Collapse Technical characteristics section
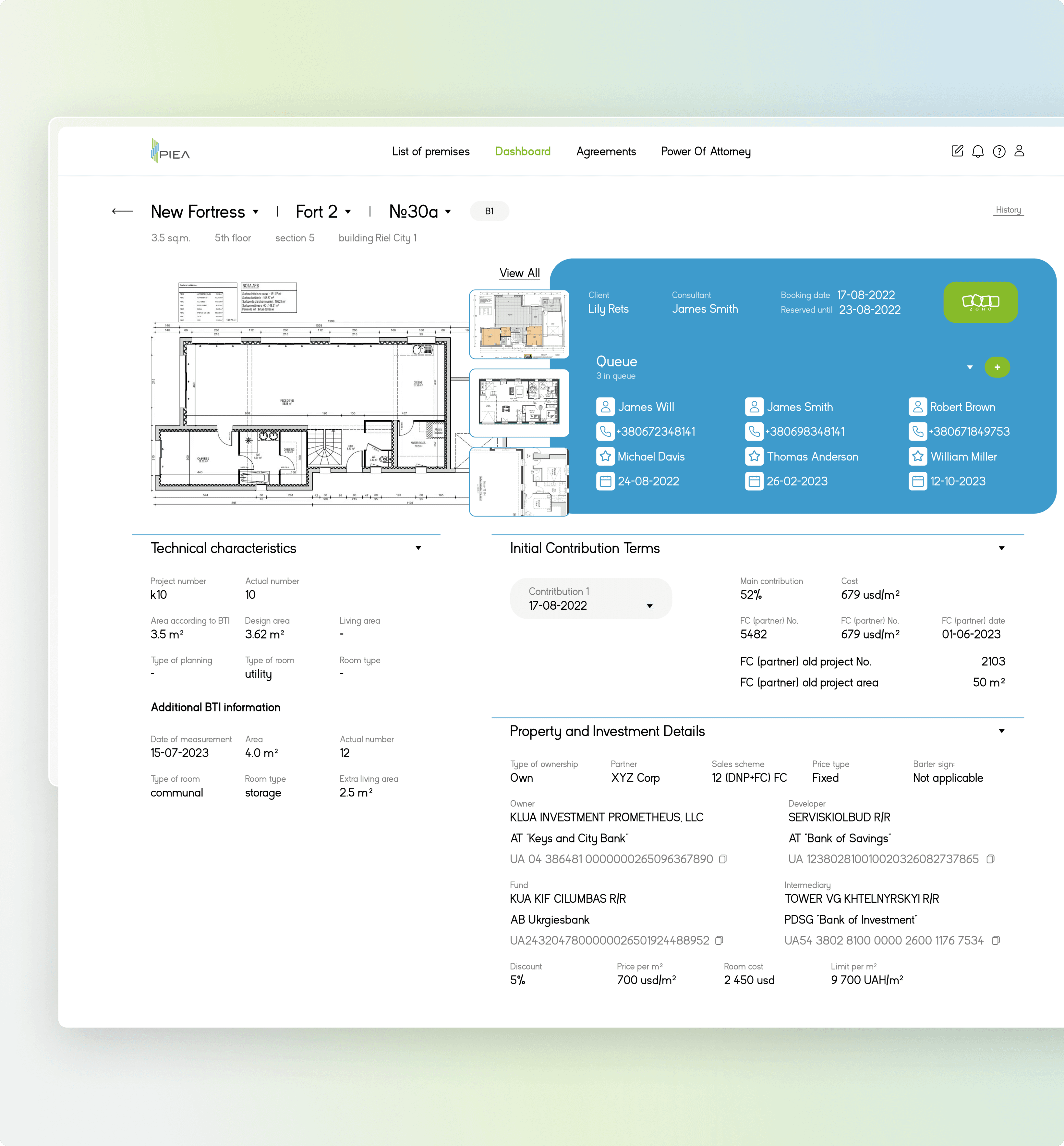The image size is (1064, 1146). pyautogui.click(x=418, y=548)
